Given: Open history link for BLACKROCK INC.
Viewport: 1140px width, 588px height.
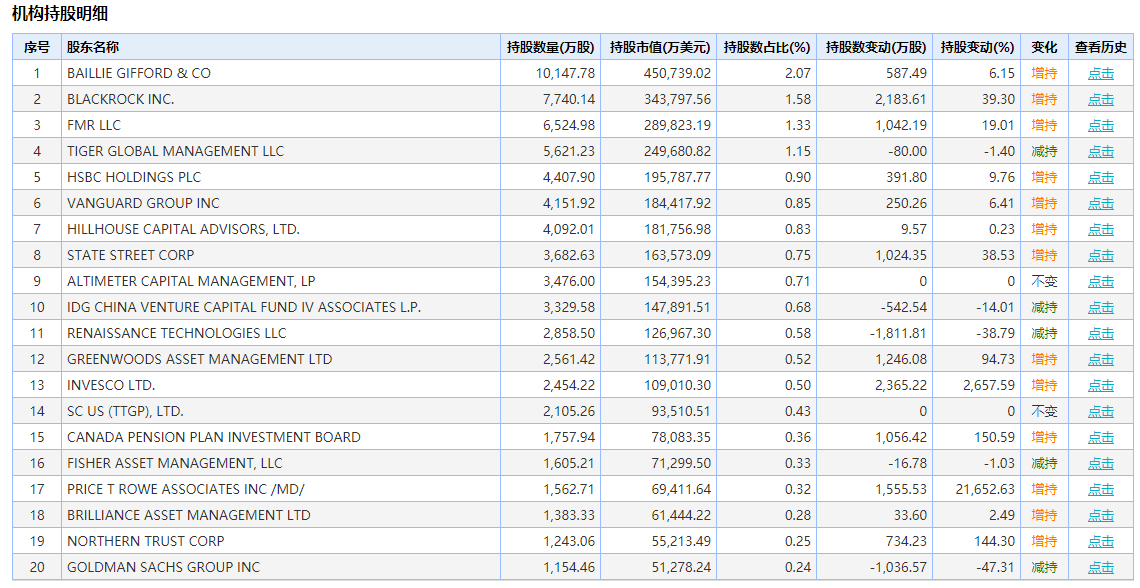Looking at the screenshot, I should coord(1100,100).
